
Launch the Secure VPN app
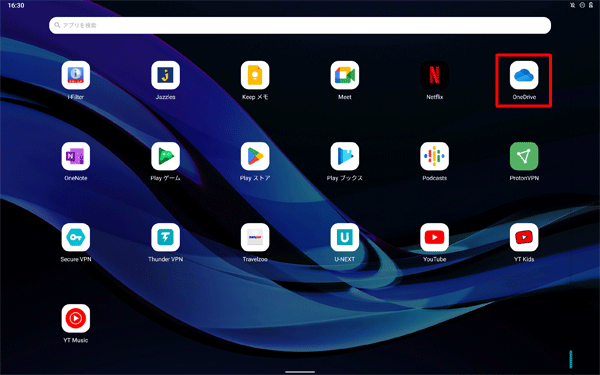(76, 237)
